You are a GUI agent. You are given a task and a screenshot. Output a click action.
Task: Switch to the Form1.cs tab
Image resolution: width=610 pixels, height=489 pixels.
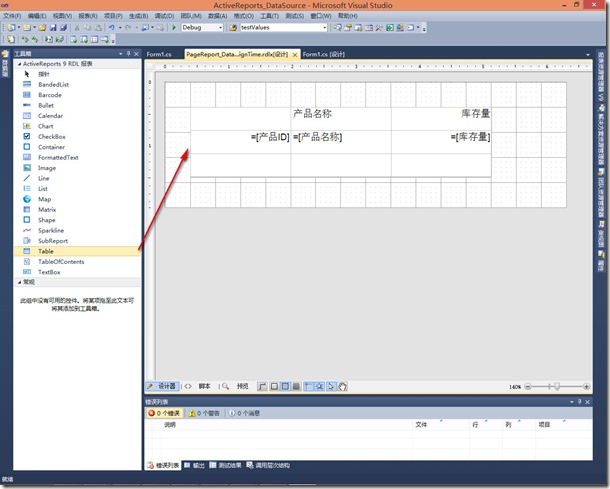(x=159, y=54)
